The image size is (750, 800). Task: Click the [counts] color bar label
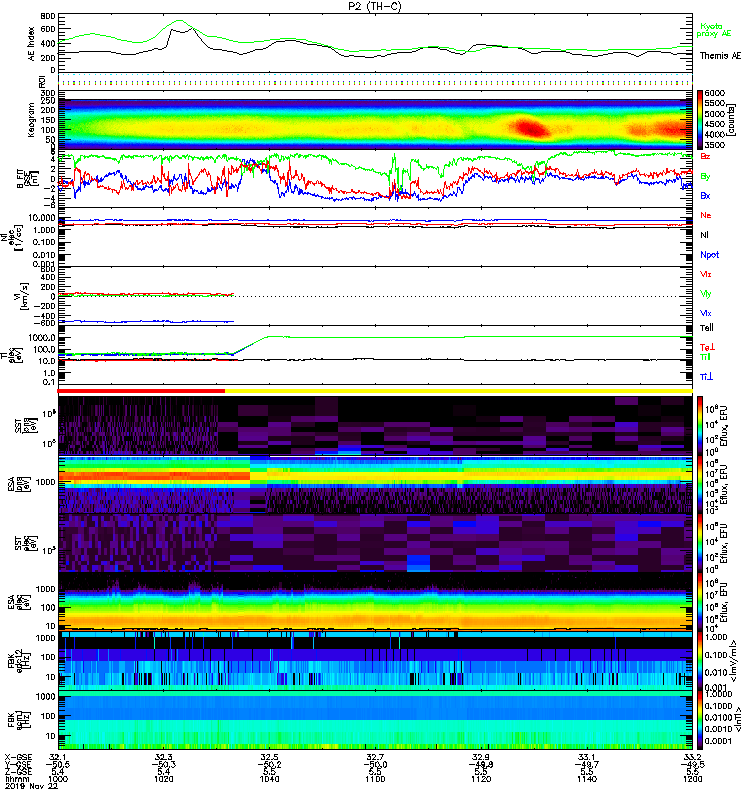click(732, 120)
